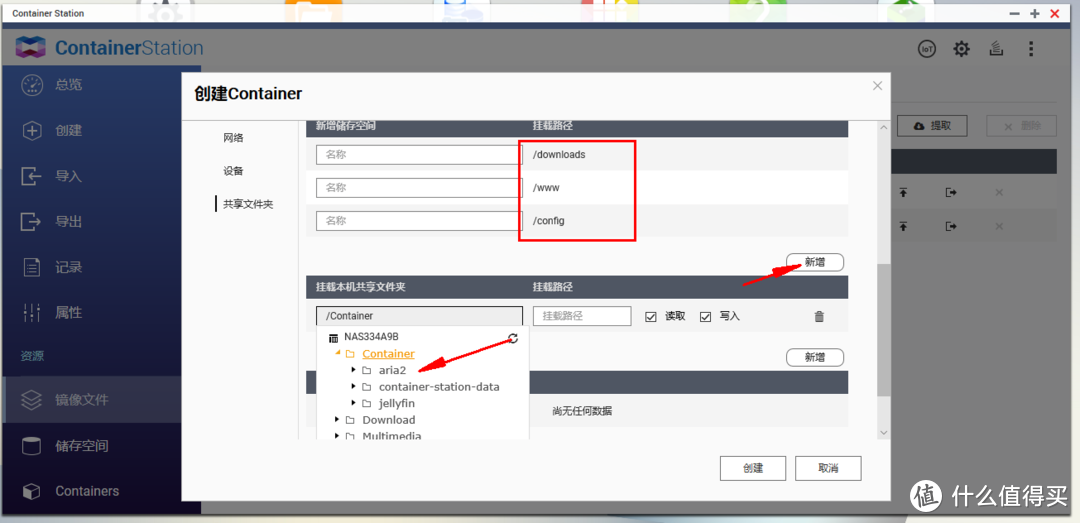Click the 挂载路径 mount path input
Screen dimensions: 1080x523
(582, 316)
